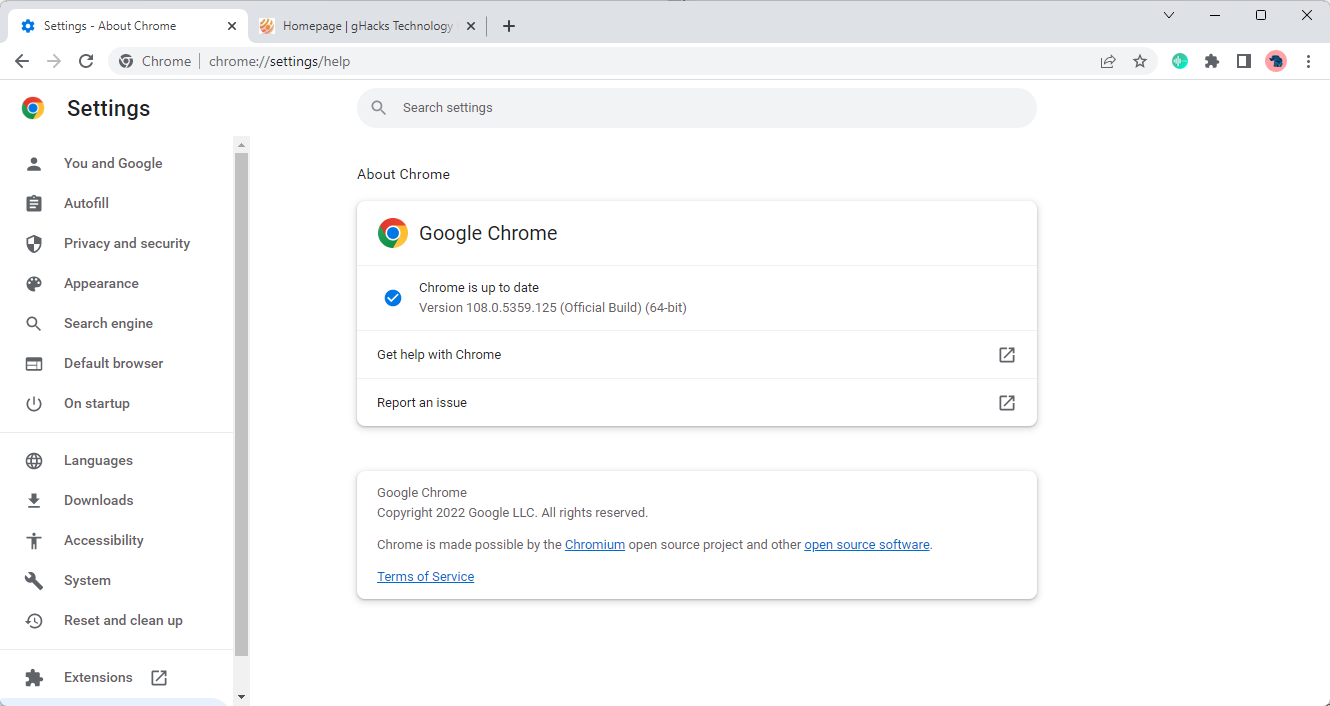Click the magnifier icon in Search settings
The image size is (1330, 706).
pos(378,108)
